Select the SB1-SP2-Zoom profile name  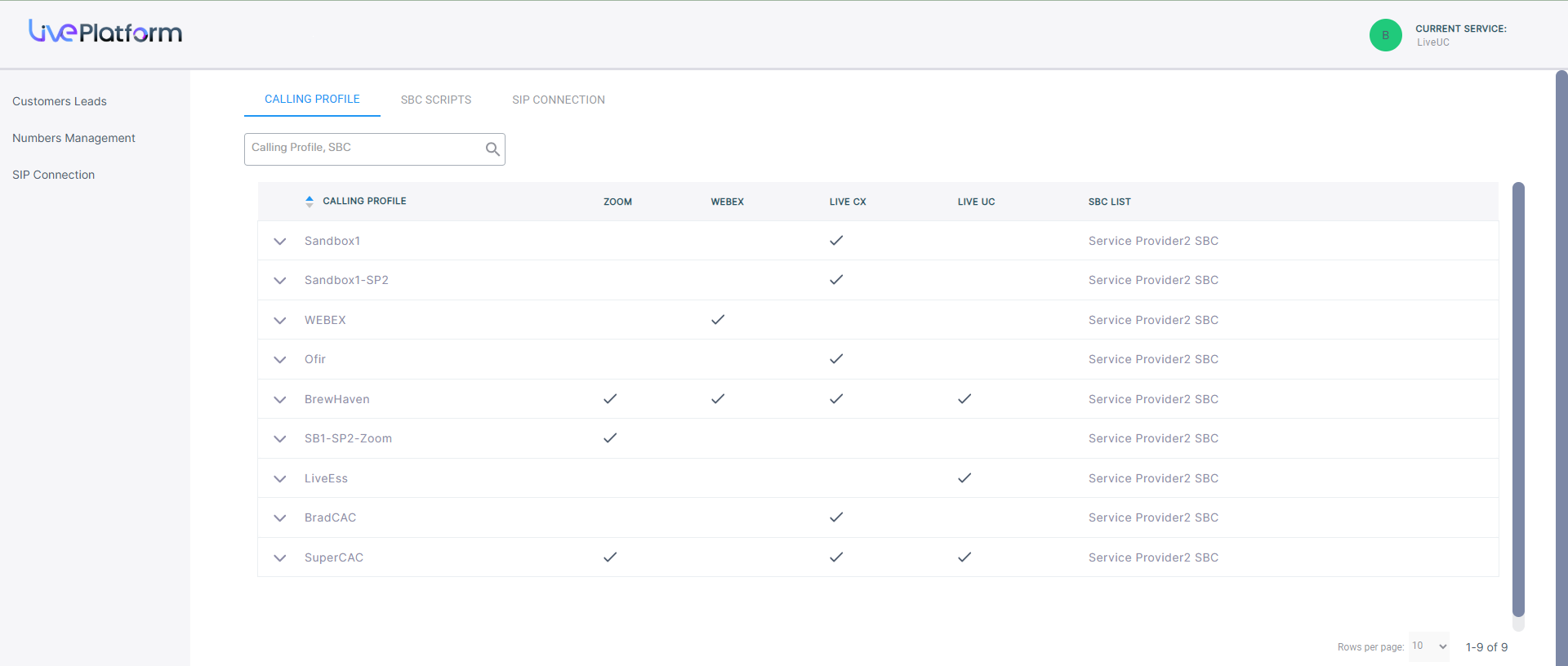pyautogui.click(x=348, y=438)
